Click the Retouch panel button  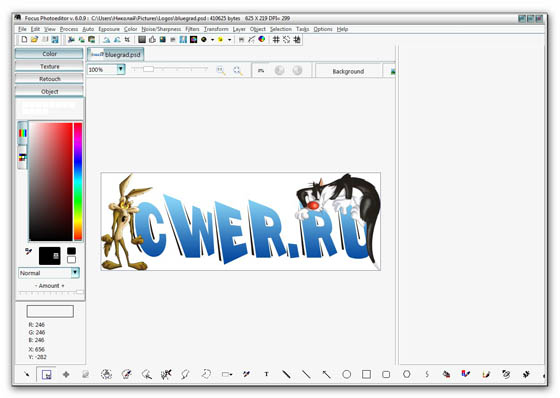[x=49, y=79]
